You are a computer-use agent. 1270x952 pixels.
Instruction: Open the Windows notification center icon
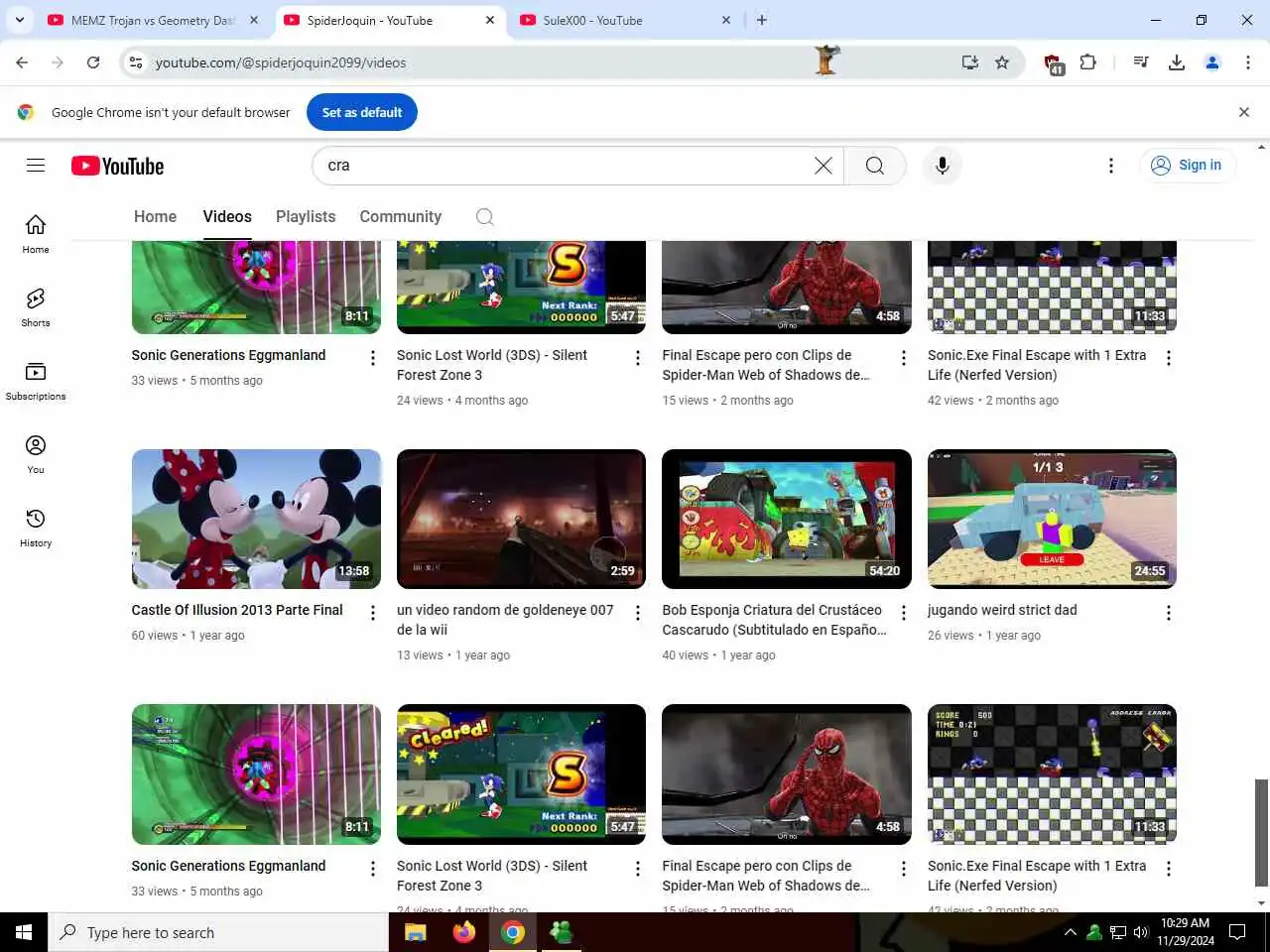[x=1237, y=932]
